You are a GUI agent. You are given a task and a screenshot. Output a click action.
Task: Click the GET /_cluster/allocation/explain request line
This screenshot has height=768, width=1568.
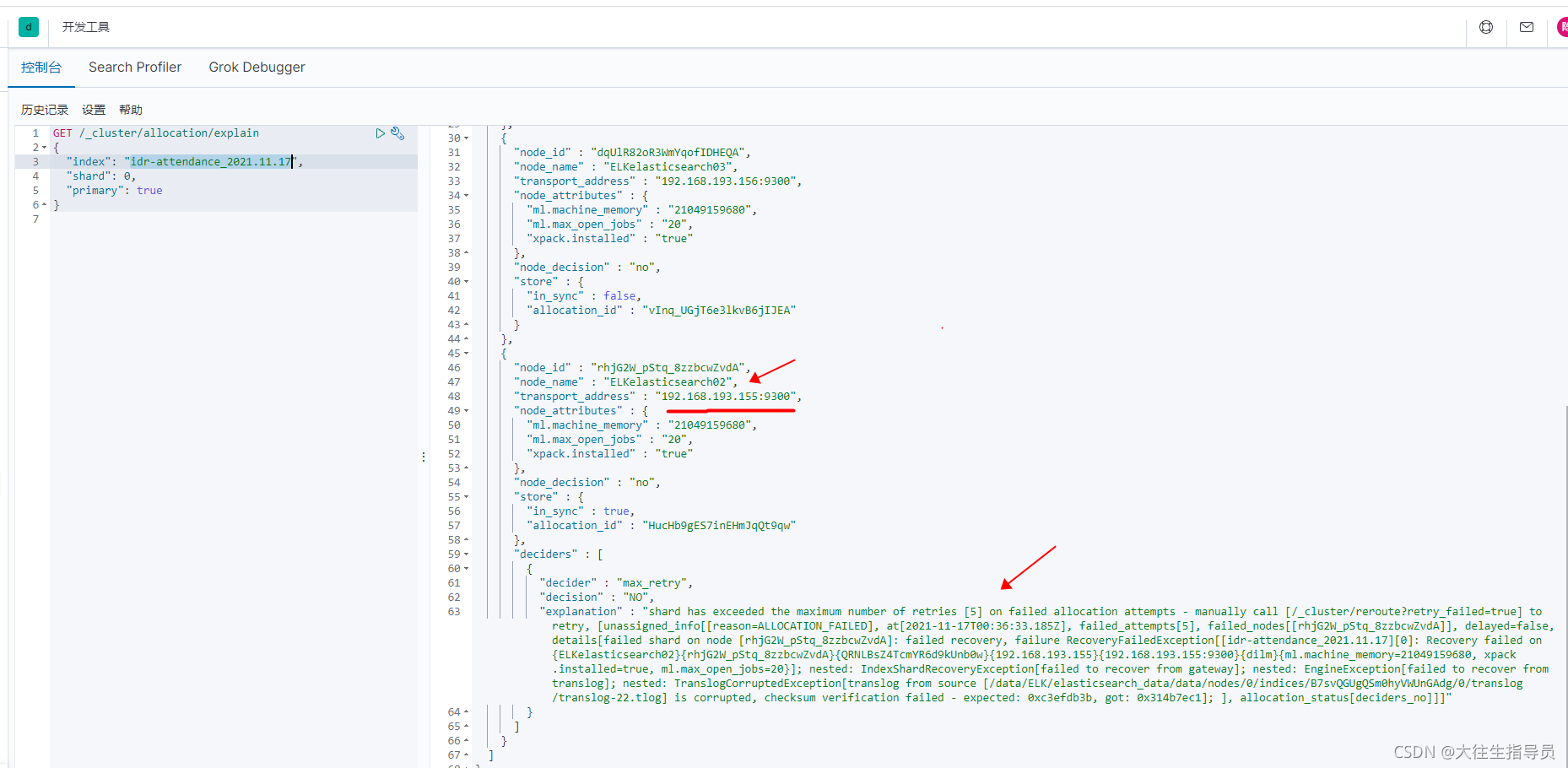click(x=156, y=133)
